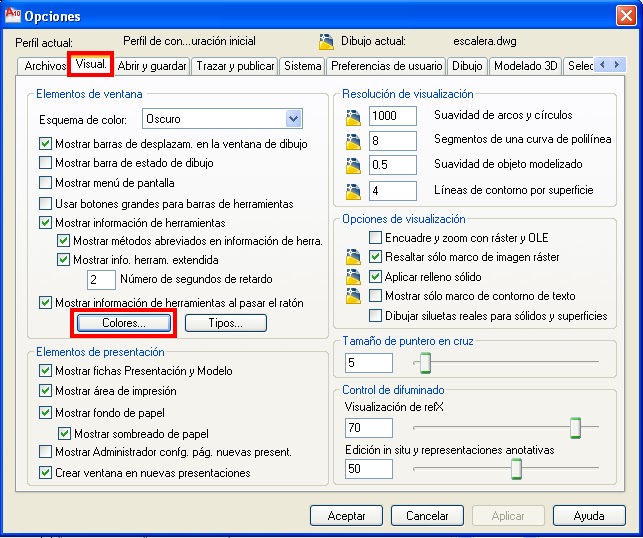Open Preferencias de usuario tab
Viewport: 643px width, 538px height.
(x=386, y=66)
